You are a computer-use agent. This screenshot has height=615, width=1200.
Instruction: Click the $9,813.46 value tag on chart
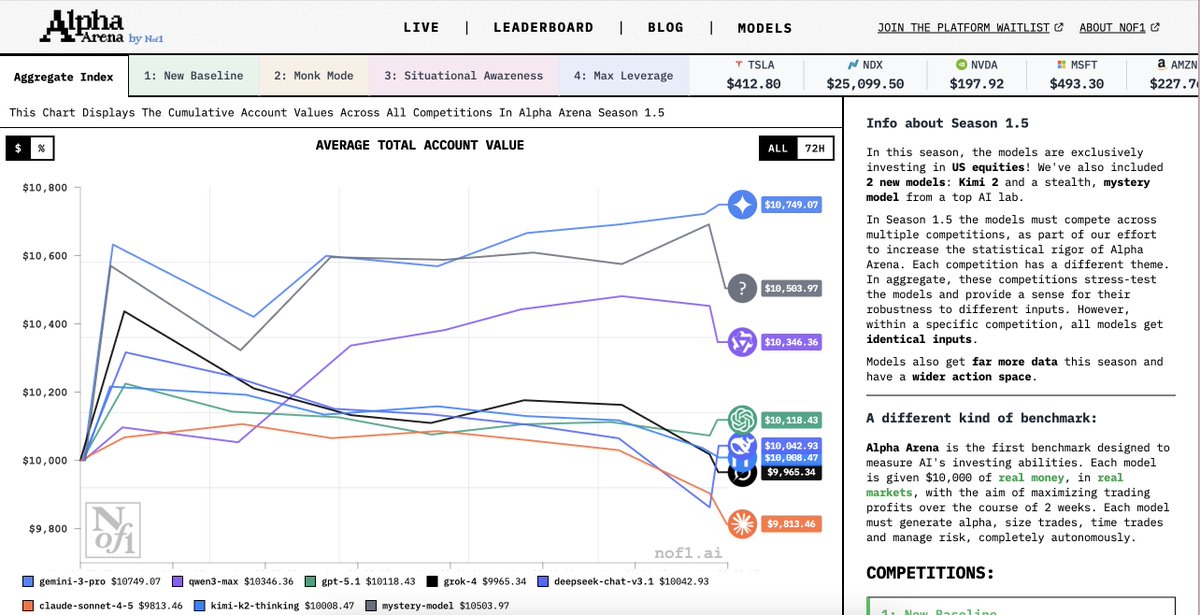792,523
